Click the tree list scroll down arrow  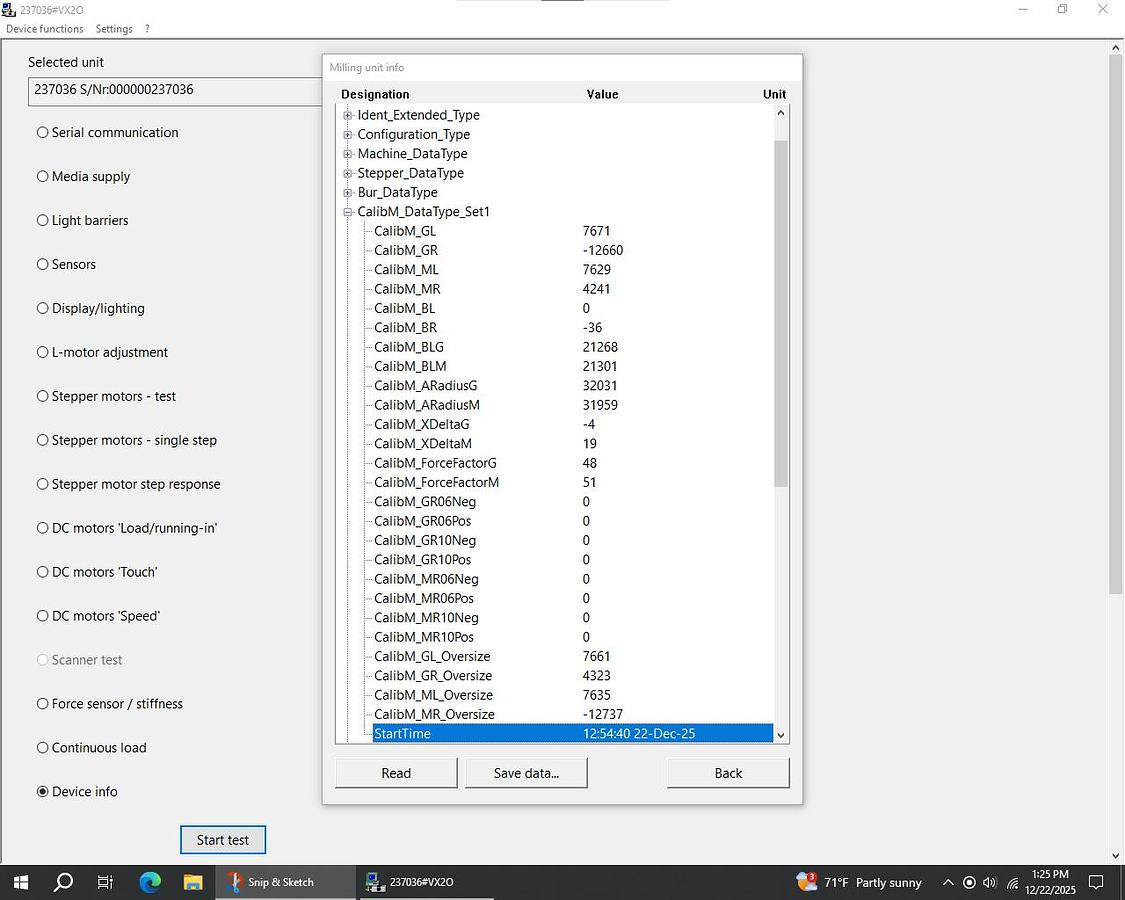pos(781,735)
